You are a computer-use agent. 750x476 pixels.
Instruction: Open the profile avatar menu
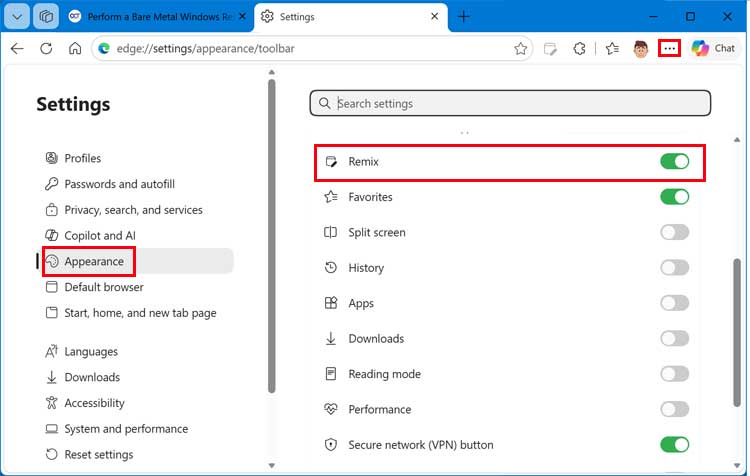(x=640, y=49)
